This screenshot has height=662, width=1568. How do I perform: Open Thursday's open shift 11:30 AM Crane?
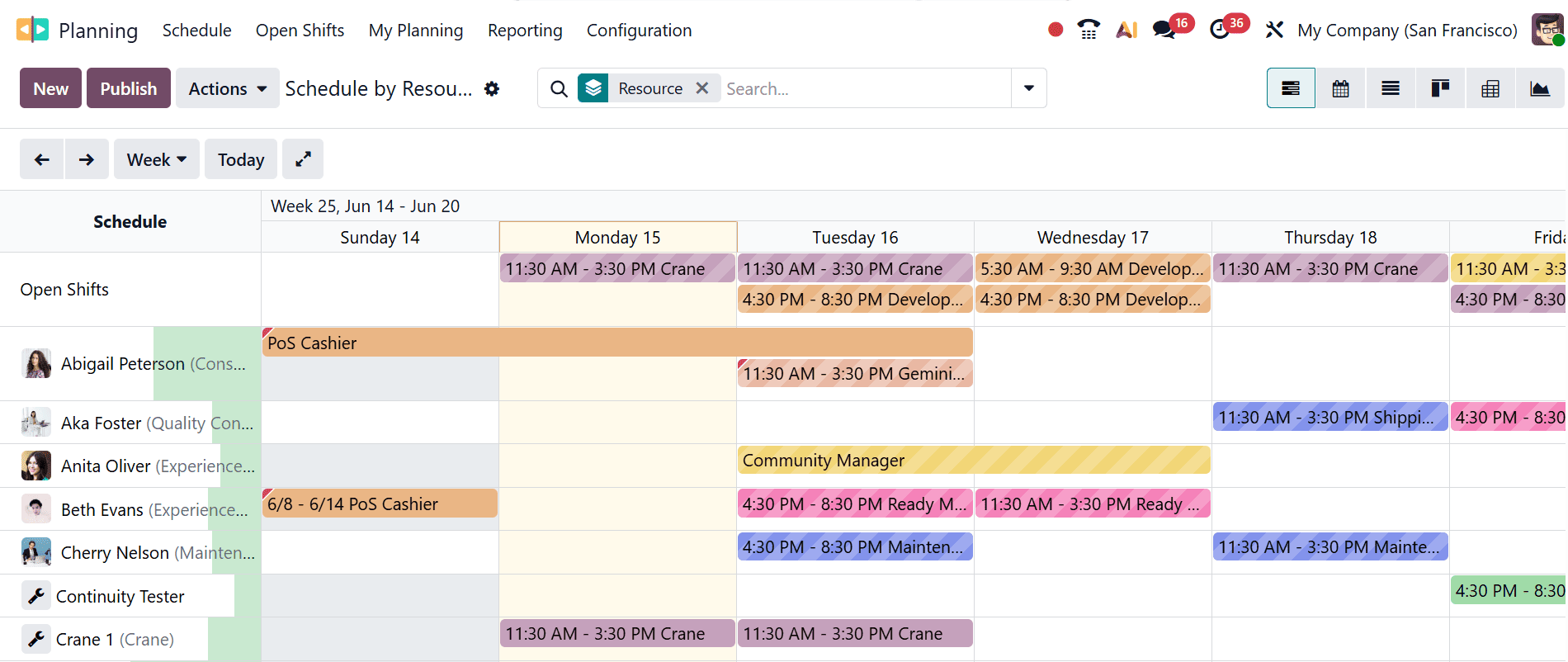1330,268
